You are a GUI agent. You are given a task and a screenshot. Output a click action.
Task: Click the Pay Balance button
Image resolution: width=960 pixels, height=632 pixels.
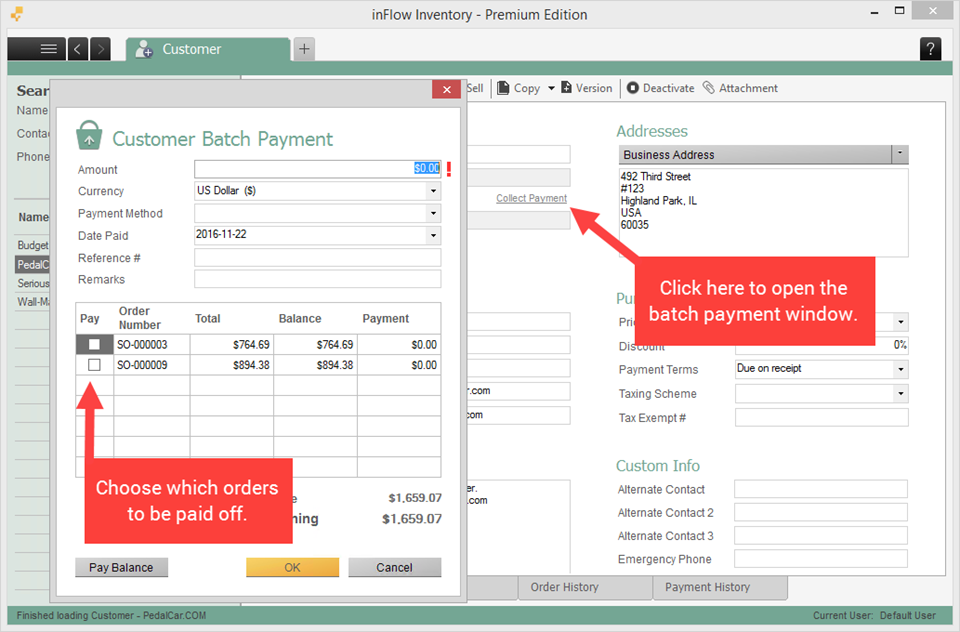(x=121, y=567)
